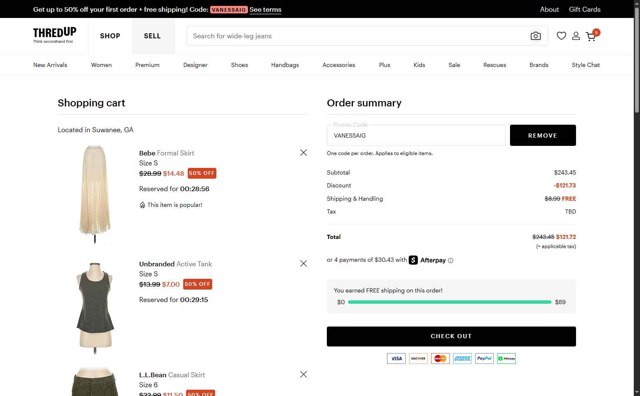Image resolution: width=640 pixels, height=396 pixels.
Task: Open shopping cart icon
Action: coord(591,37)
